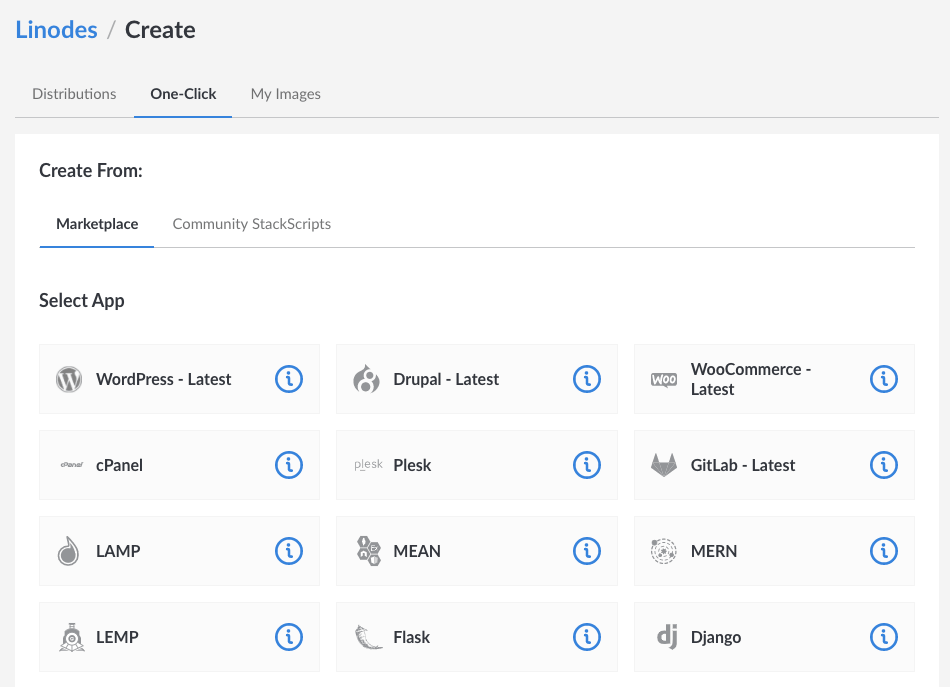This screenshot has width=950, height=687.
Task: Switch to the My Images tab
Action: click(x=286, y=93)
